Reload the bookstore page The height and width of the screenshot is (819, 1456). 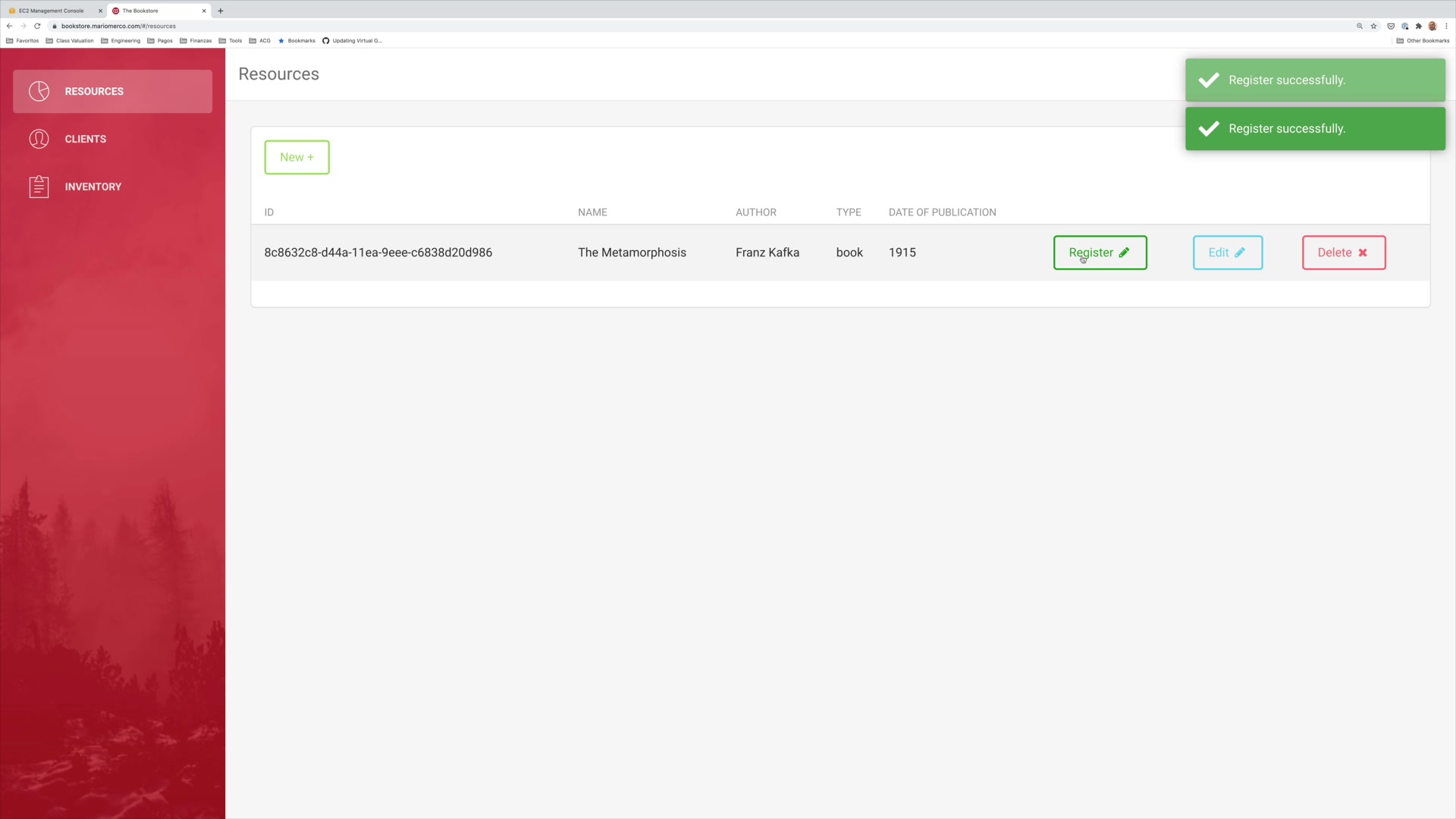click(x=37, y=26)
